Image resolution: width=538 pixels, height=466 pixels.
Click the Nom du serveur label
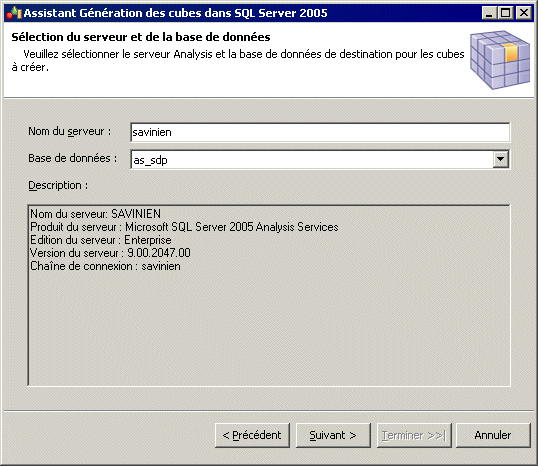click(x=70, y=131)
